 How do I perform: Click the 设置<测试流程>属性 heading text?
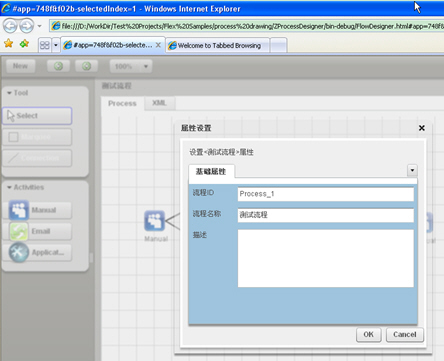221,152
